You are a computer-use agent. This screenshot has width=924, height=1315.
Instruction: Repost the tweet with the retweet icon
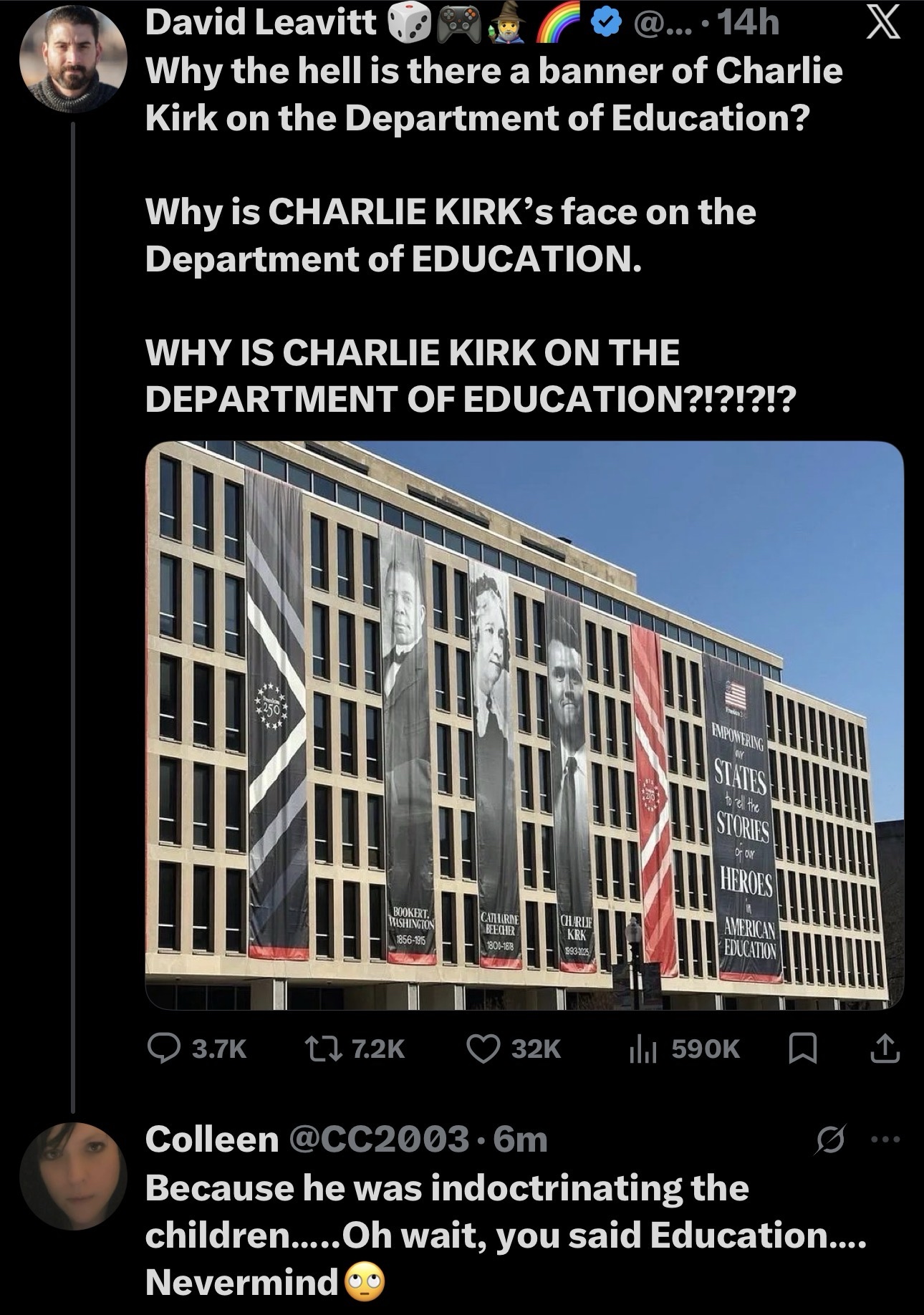tap(355, 1049)
